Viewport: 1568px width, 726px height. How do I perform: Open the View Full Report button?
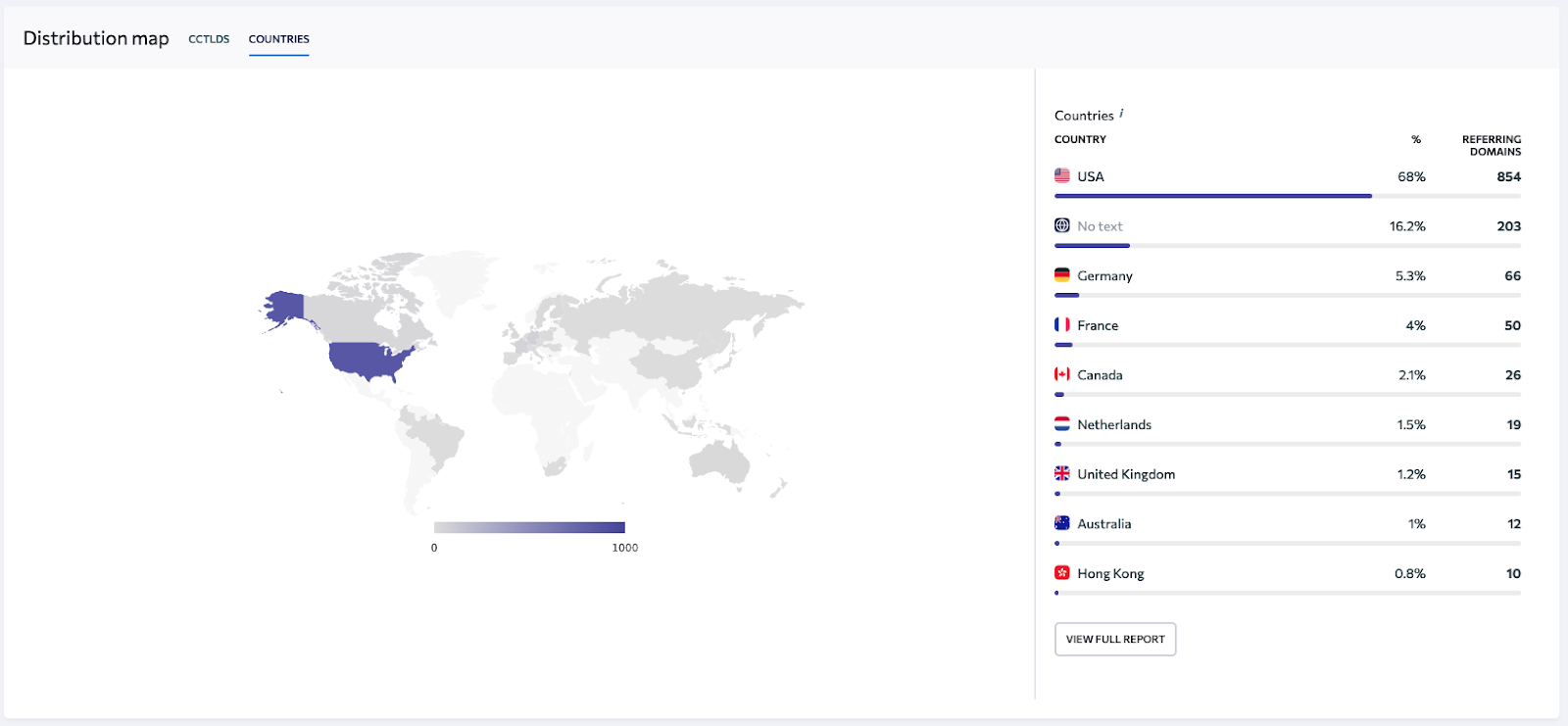1114,639
